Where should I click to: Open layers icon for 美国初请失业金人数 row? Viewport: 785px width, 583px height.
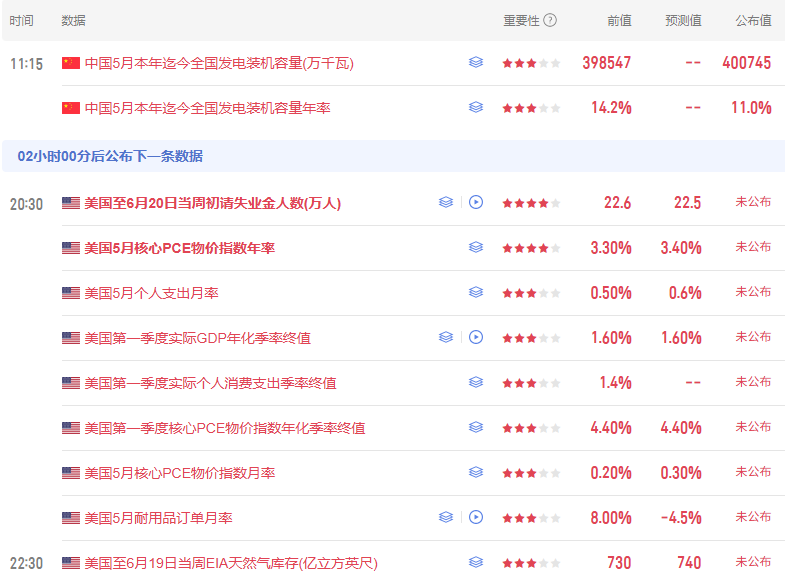coord(446,202)
